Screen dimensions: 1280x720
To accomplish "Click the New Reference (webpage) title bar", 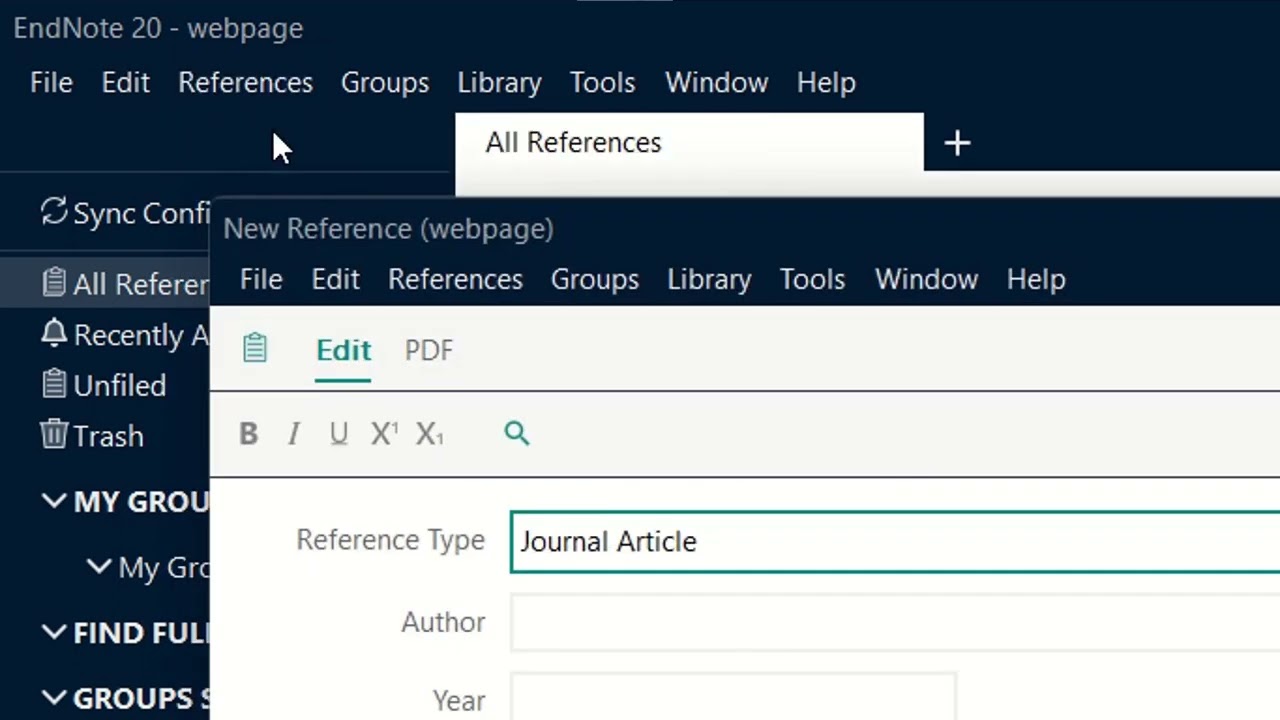I will (x=745, y=228).
